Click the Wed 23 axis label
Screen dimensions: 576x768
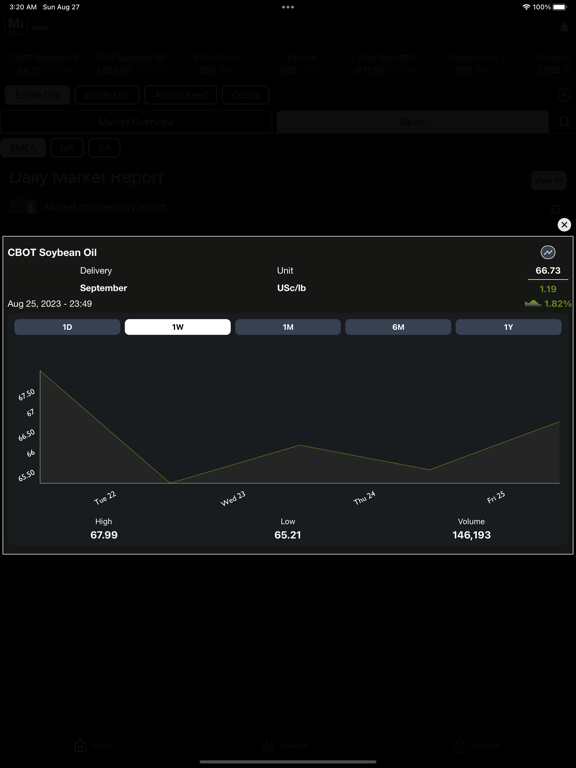pyautogui.click(x=233, y=499)
